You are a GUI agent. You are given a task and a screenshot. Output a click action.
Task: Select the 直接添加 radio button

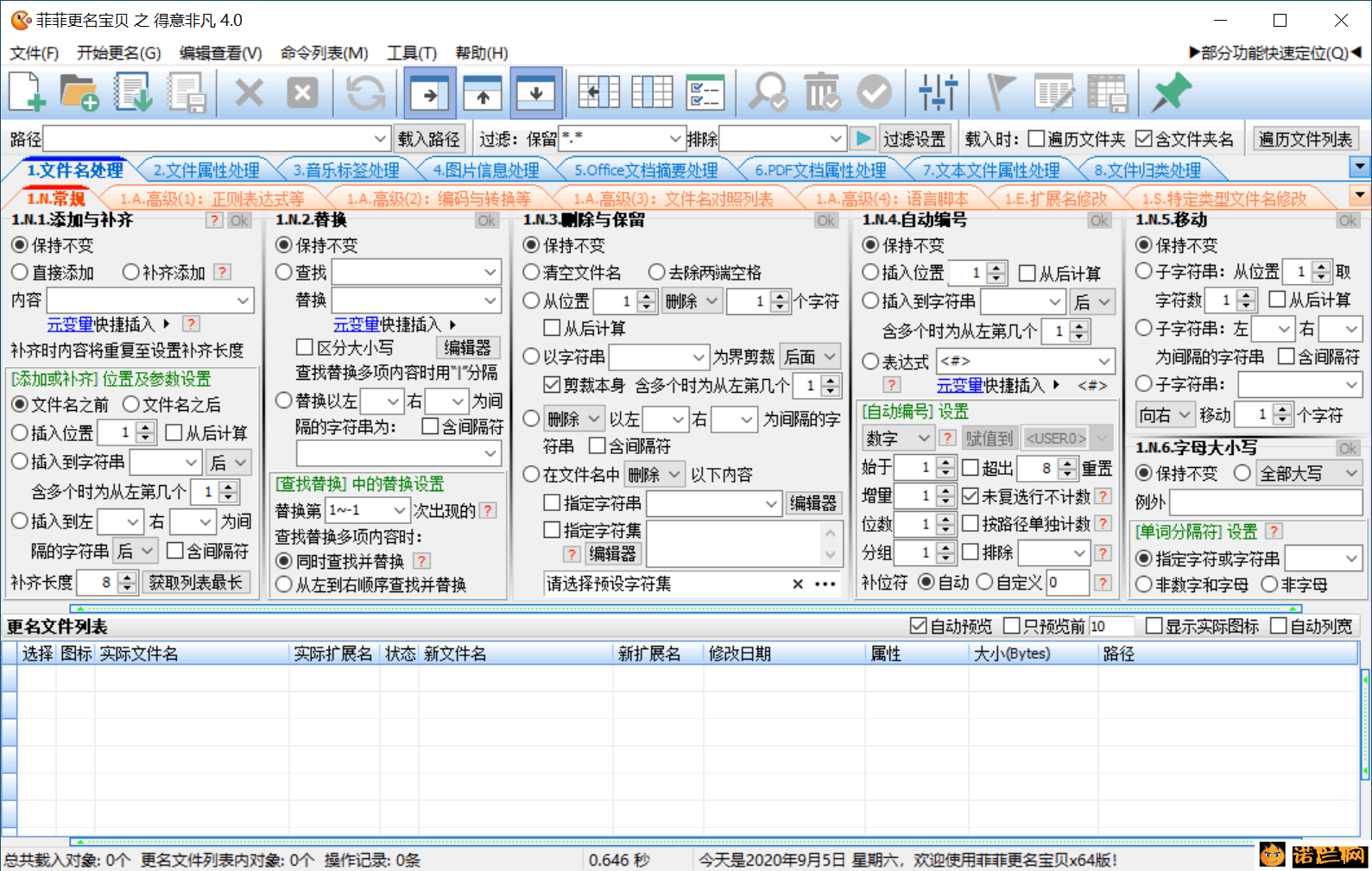click(20, 273)
